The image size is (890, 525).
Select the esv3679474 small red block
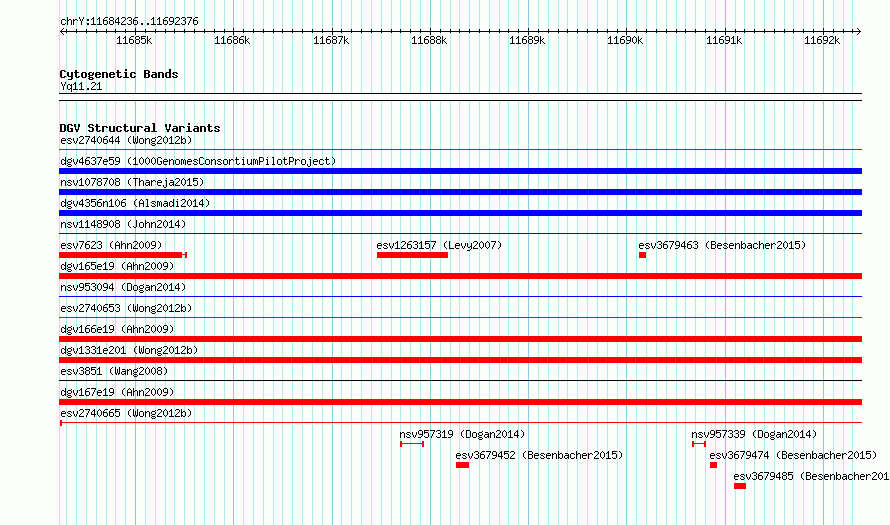[x=713, y=465]
